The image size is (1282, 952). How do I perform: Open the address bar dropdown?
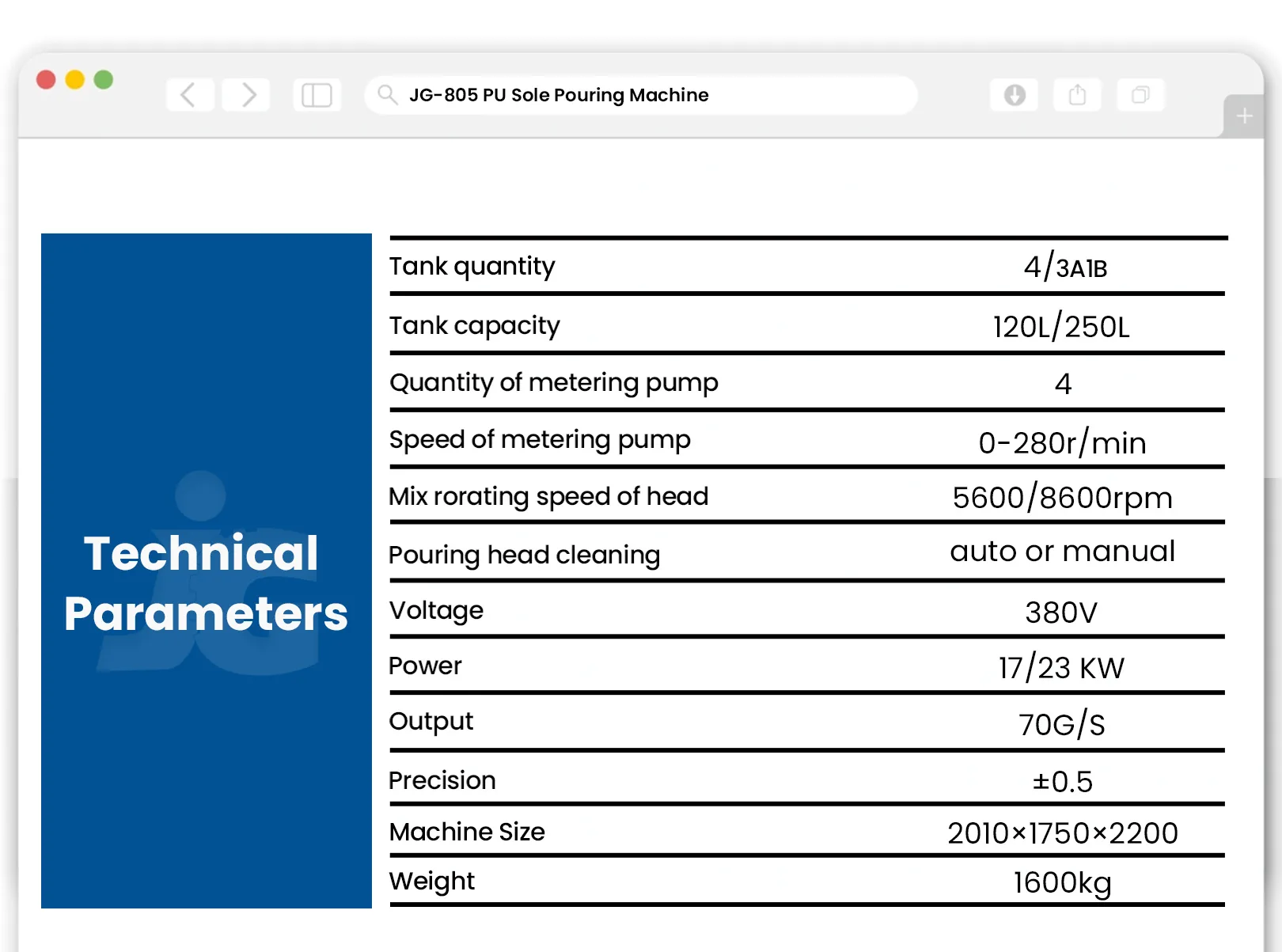click(639, 95)
